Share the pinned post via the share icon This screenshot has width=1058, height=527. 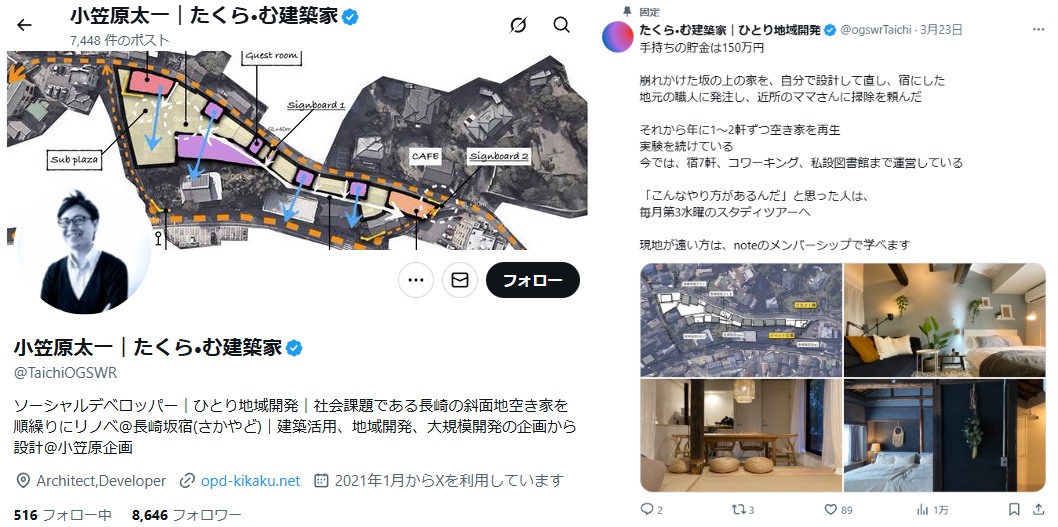(x=1038, y=509)
